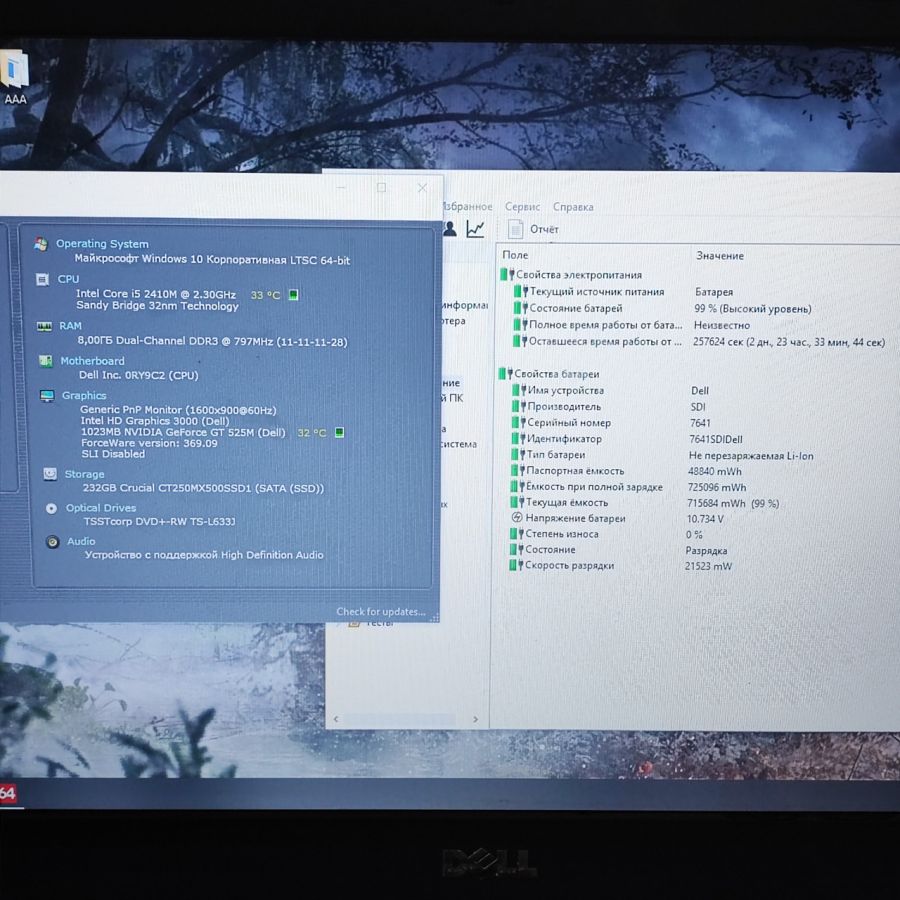Open the CPU section link in Speccy
Image resolution: width=900 pixels, height=900 pixels.
(68, 279)
